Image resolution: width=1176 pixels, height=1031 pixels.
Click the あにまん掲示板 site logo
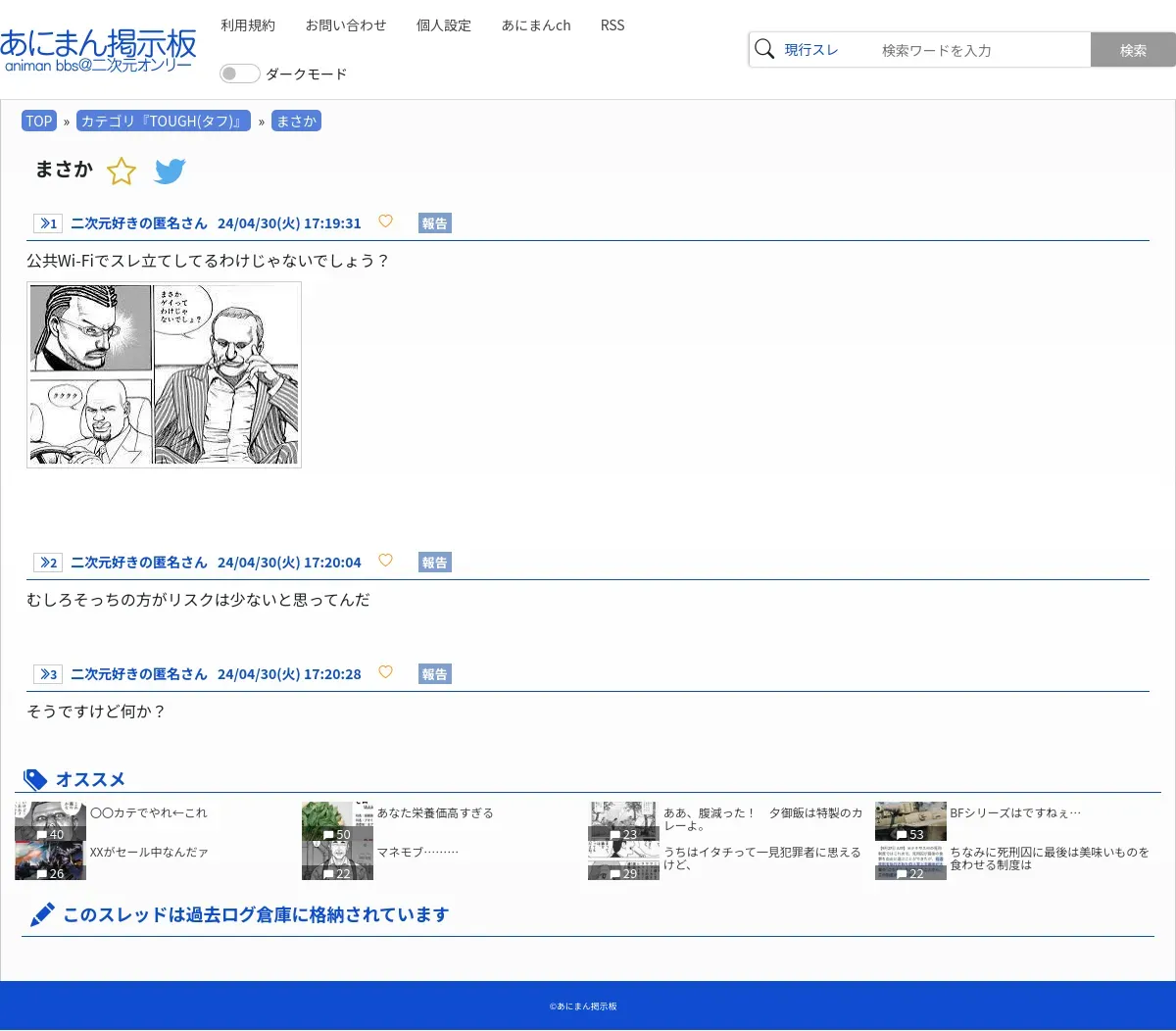(x=98, y=50)
